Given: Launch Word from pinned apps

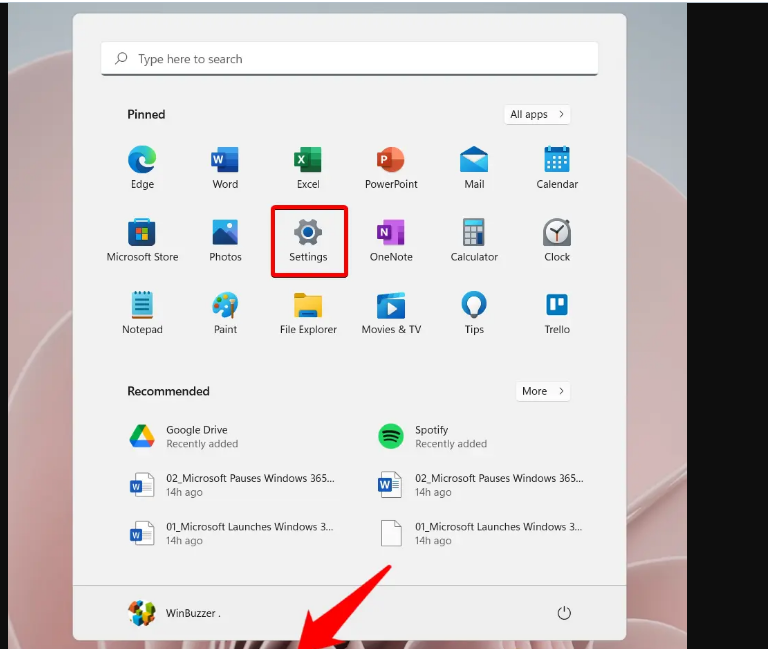Looking at the screenshot, I should [225, 167].
